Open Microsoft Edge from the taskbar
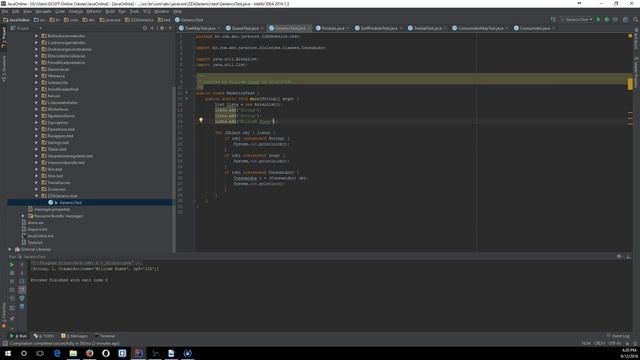640x360 pixels. click(x=57, y=353)
